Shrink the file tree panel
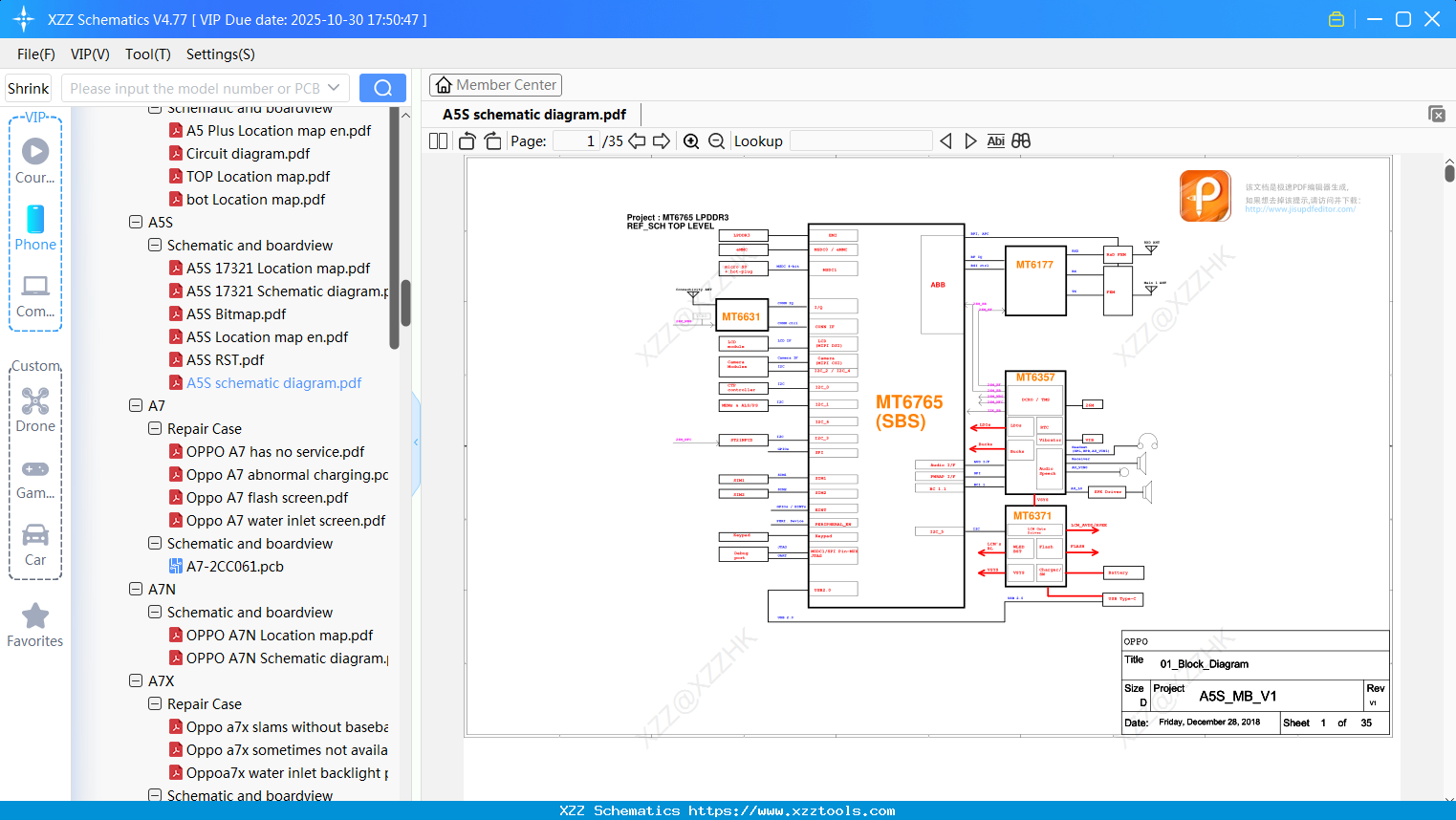The image size is (1456, 820). coord(29,88)
